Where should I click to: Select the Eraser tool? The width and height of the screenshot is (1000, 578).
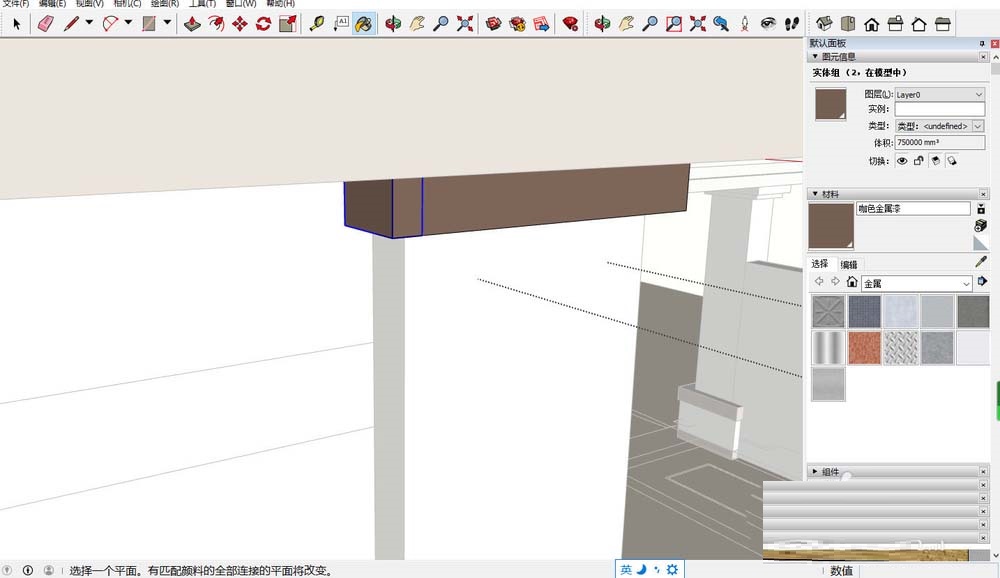(45, 23)
